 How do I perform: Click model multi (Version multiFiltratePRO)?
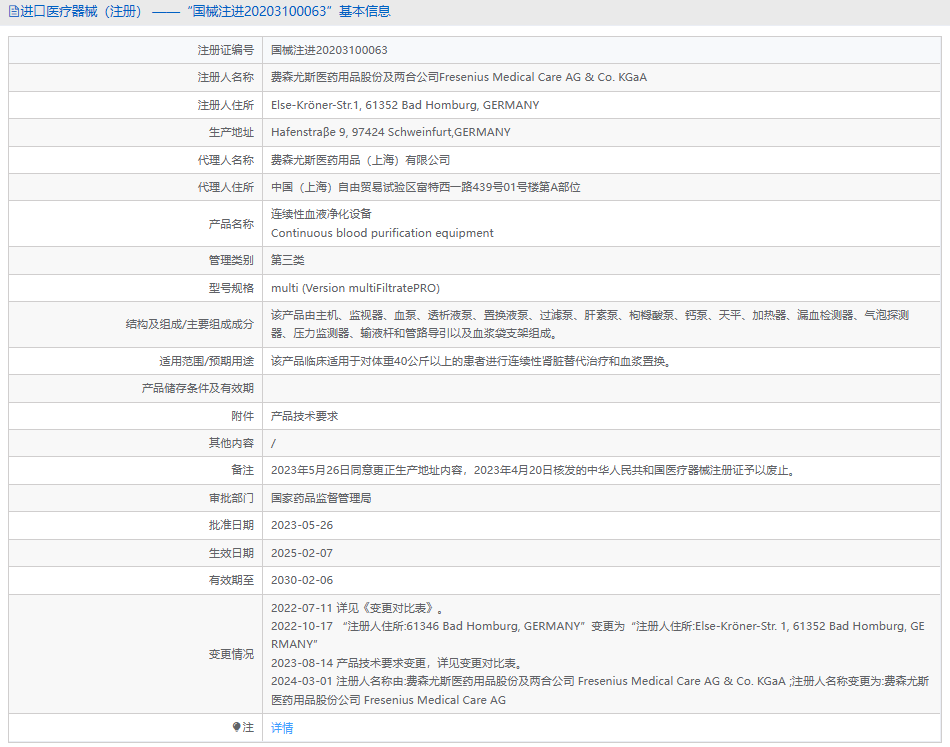pos(356,288)
